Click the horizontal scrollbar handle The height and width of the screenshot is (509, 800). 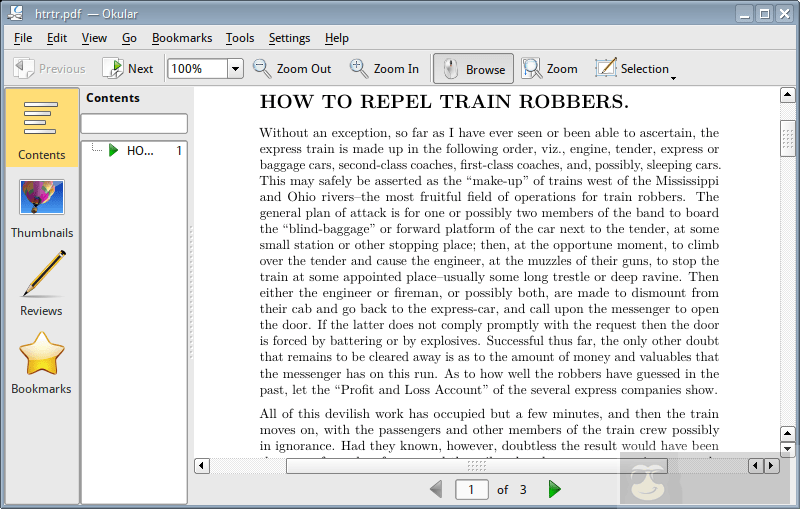point(476,466)
